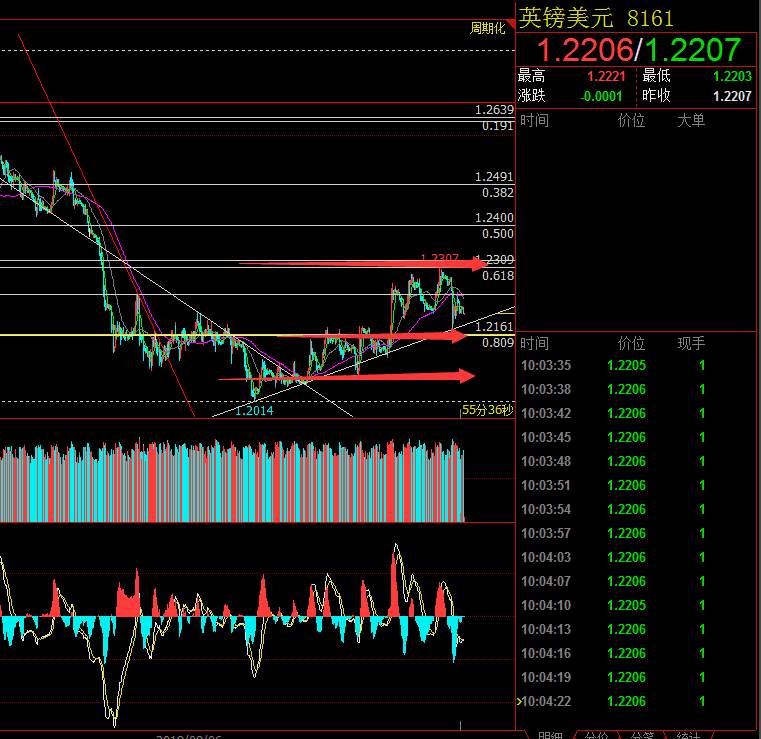Screen dimensions: 761x739
Task: Select the 最低 value 1.2203
Action: click(x=732, y=76)
